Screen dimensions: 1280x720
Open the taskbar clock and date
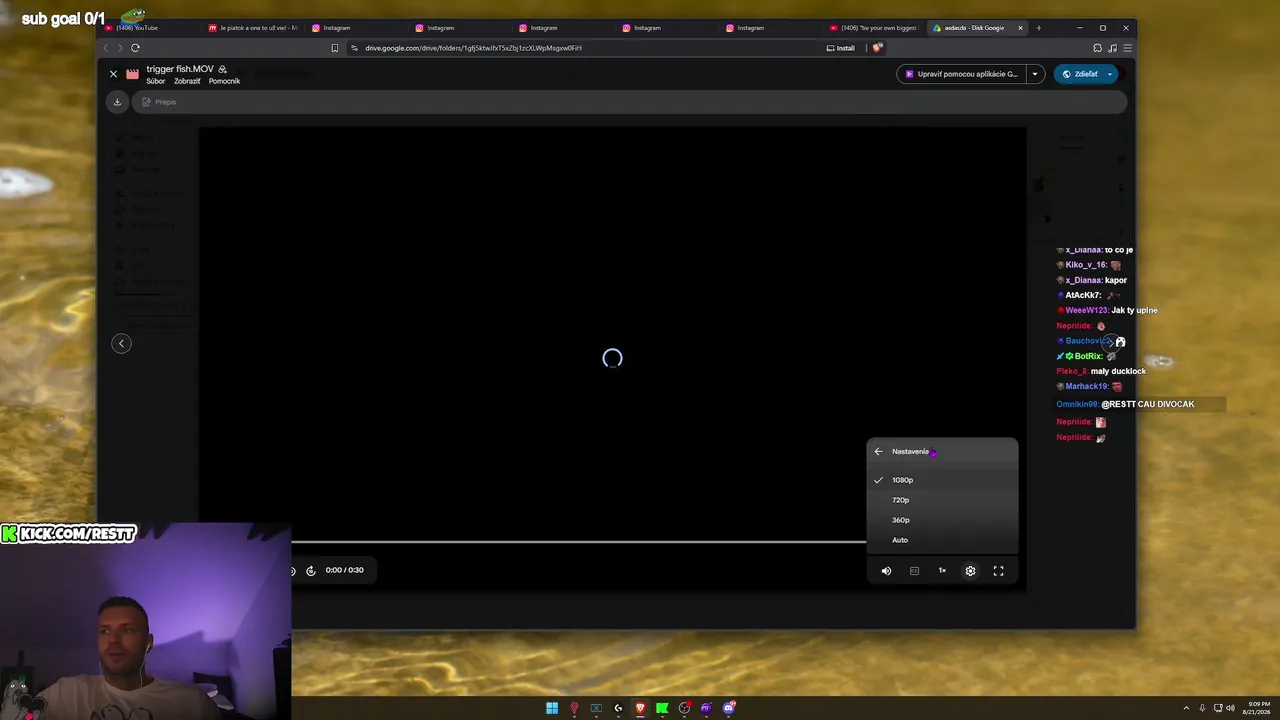click(1258, 708)
